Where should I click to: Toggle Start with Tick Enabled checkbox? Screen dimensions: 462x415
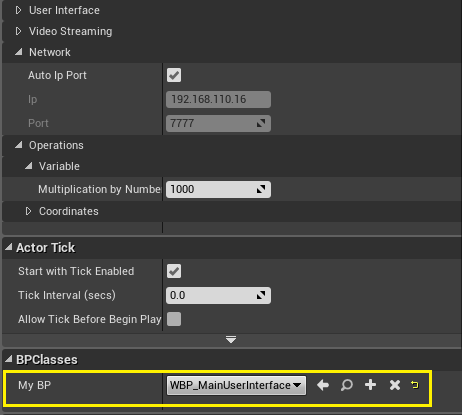point(174,271)
